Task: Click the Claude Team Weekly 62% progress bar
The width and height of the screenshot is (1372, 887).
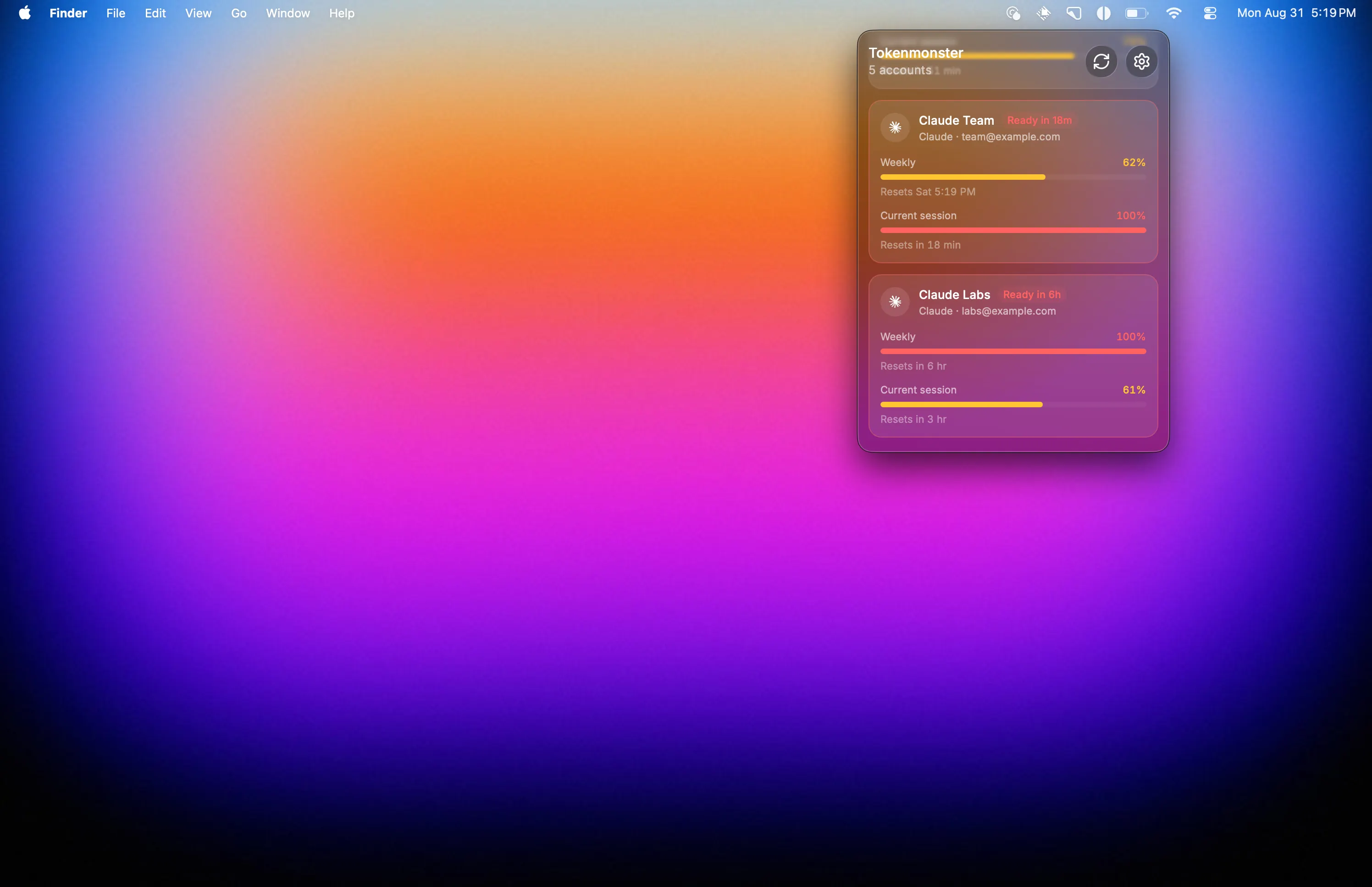Action: pos(1013,177)
